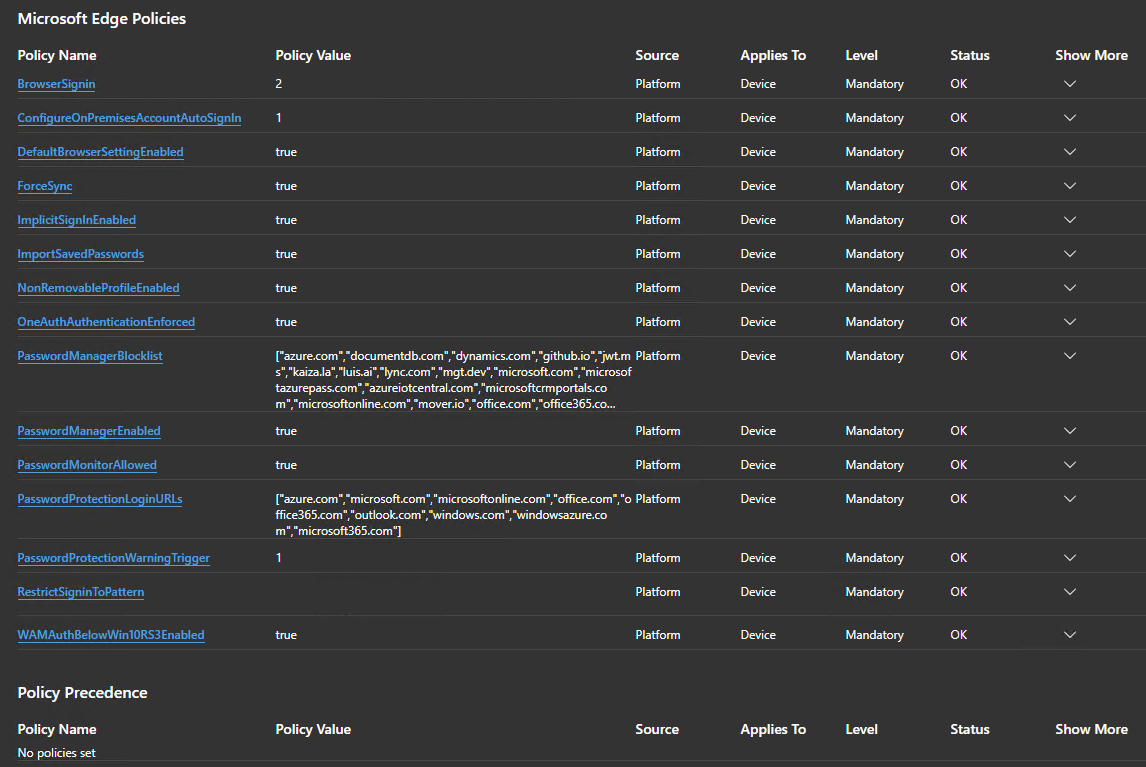Open the ImportSavedPasswords policy link
This screenshot has height=767, width=1146.
point(80,254)
